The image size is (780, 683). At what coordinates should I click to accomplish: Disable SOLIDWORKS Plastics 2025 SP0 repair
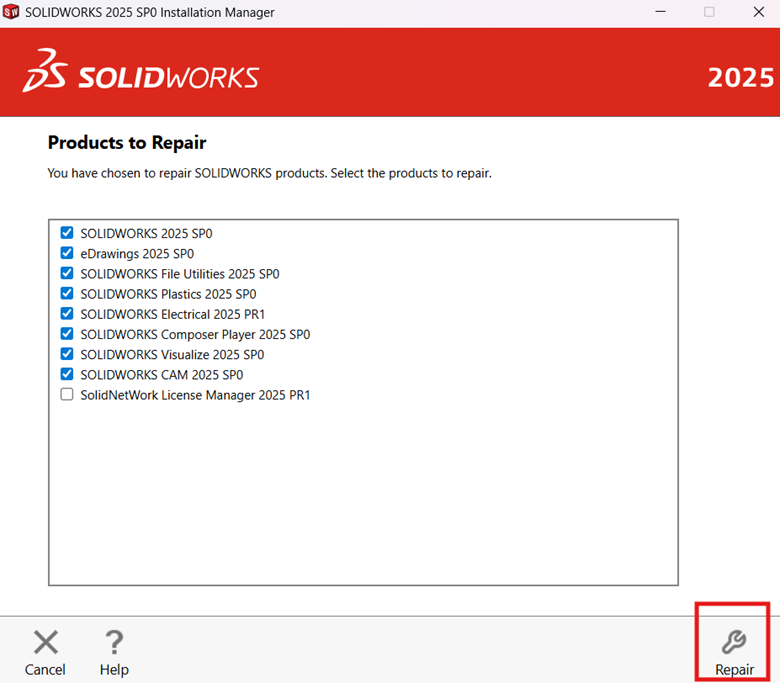(x=67, y=294)
